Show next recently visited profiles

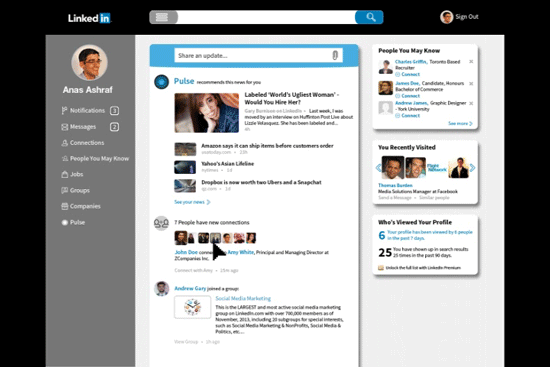(x=472, y=168)
